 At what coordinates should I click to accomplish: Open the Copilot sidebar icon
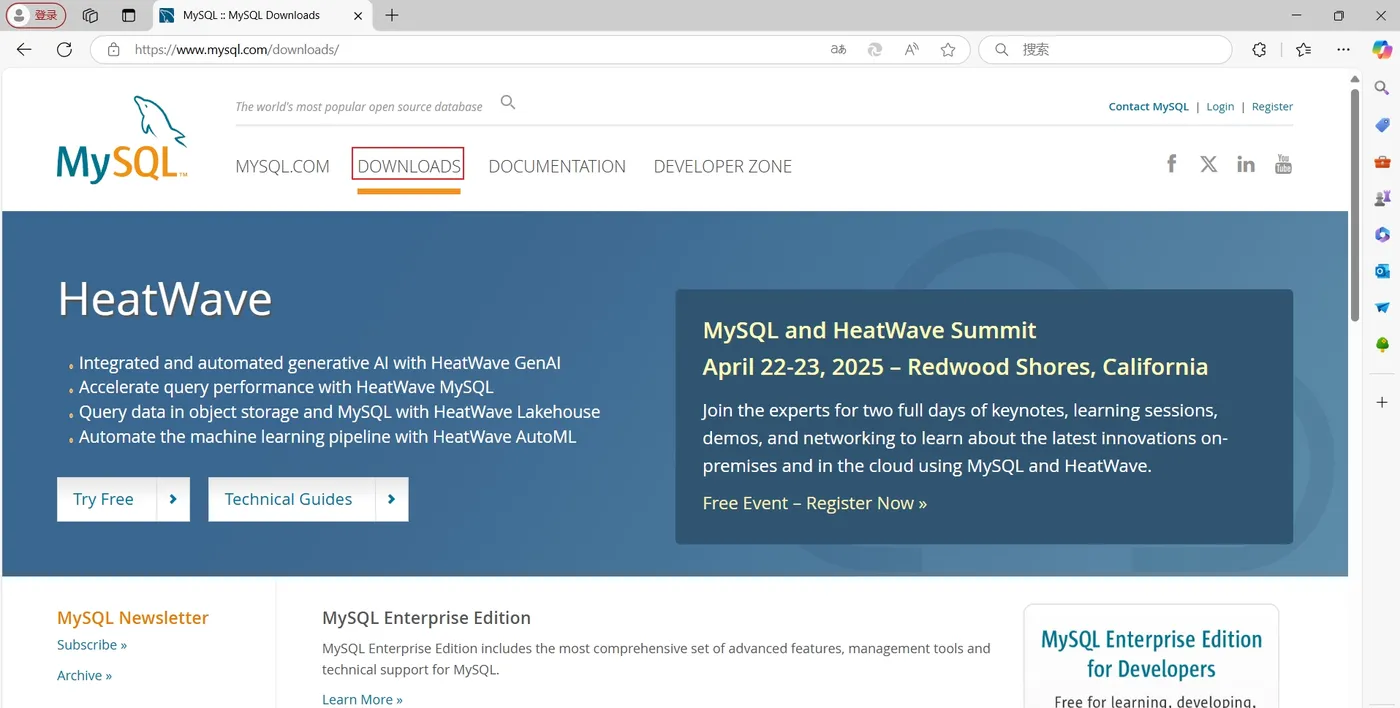pyautogui.click(x=1381, y=49)
